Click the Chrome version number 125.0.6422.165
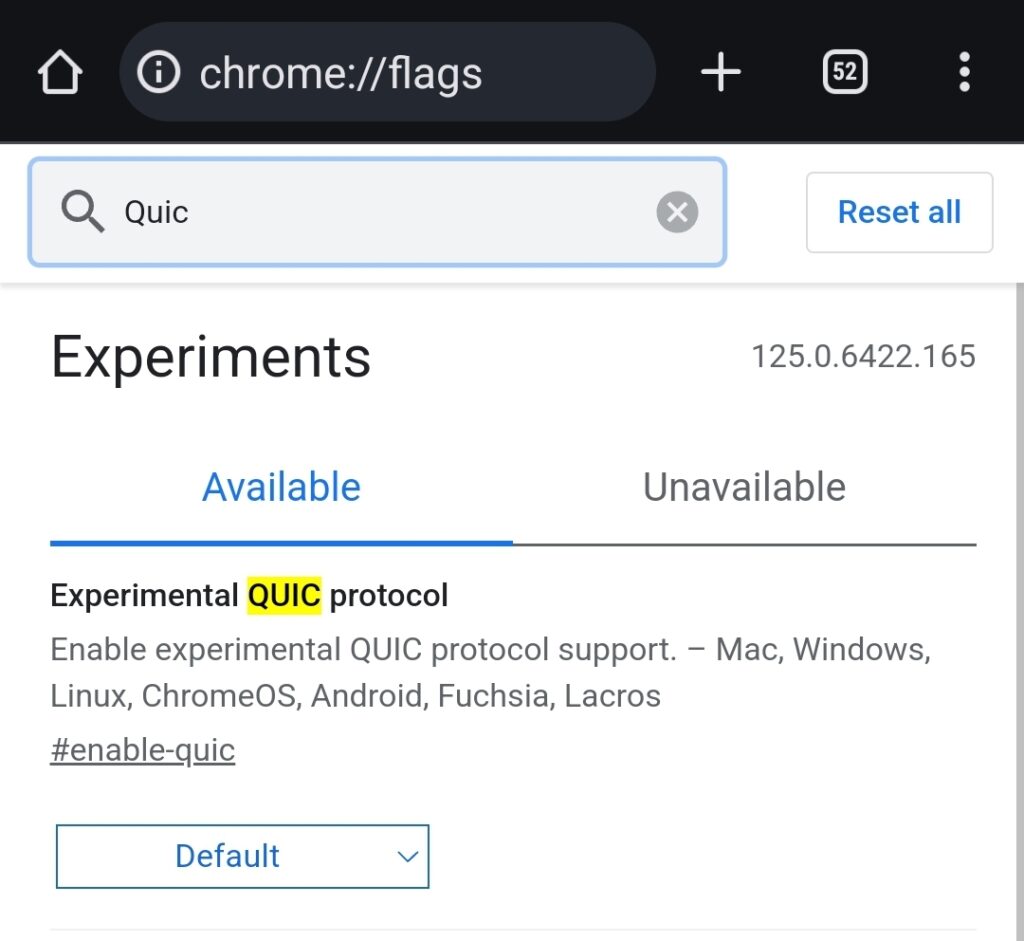Viewport: 1024px width, 941px height. pyautogui.click(x=863, y=357)
